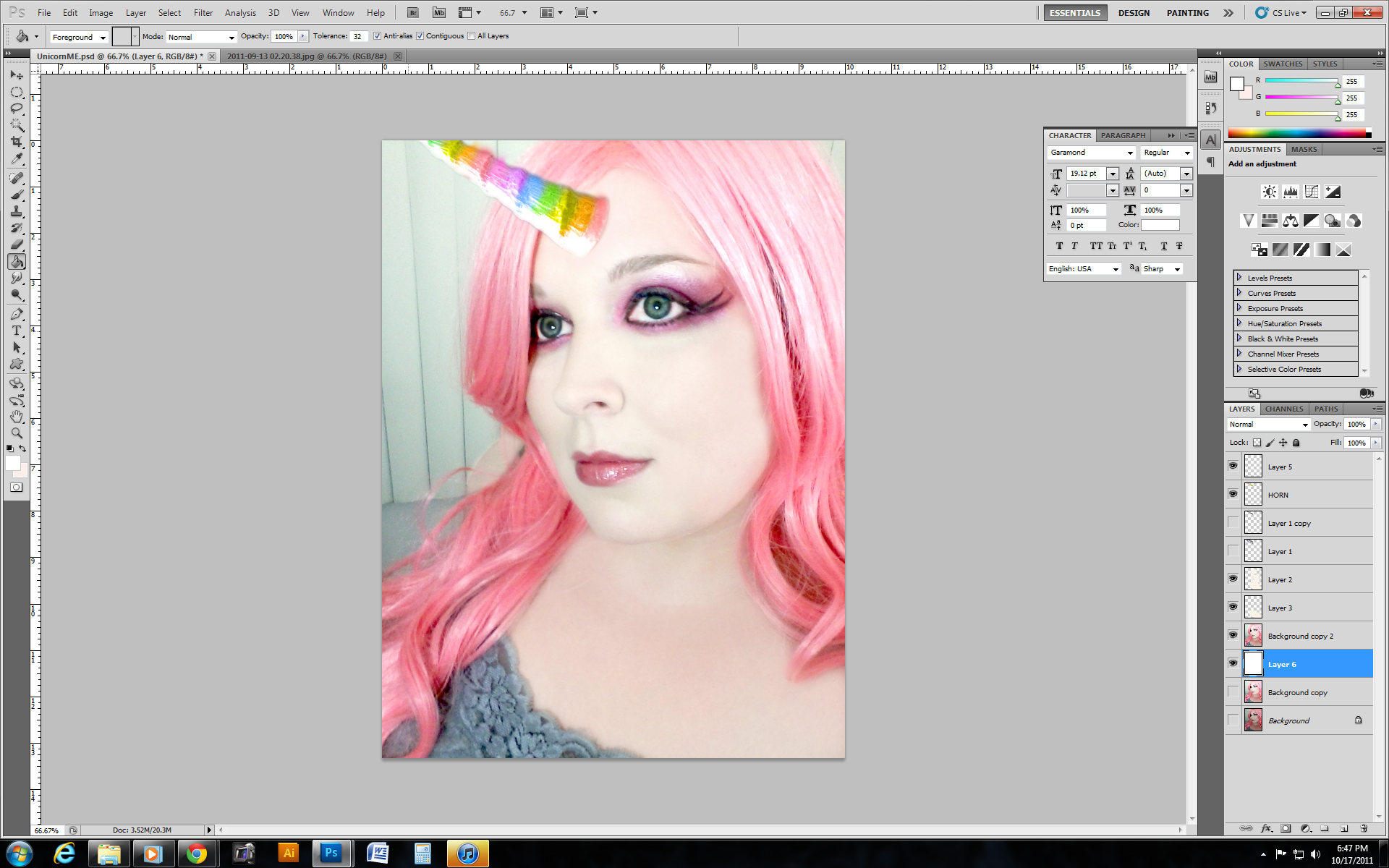Screen dimensions: 1389x868
Task: Select the Healing Brush tool
Action: click(x=17, y=178)
